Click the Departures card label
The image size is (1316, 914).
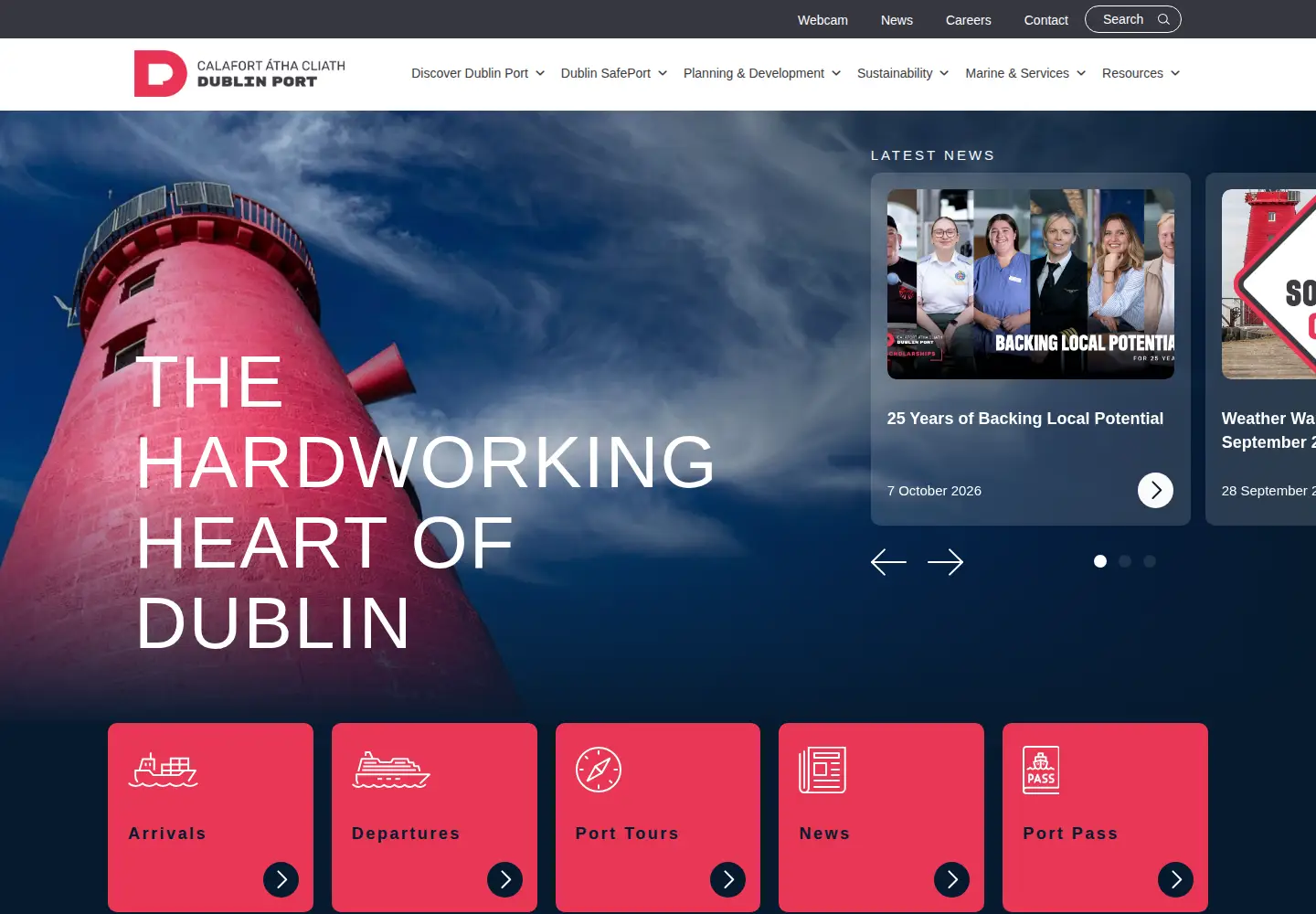(x=406, y=834)
